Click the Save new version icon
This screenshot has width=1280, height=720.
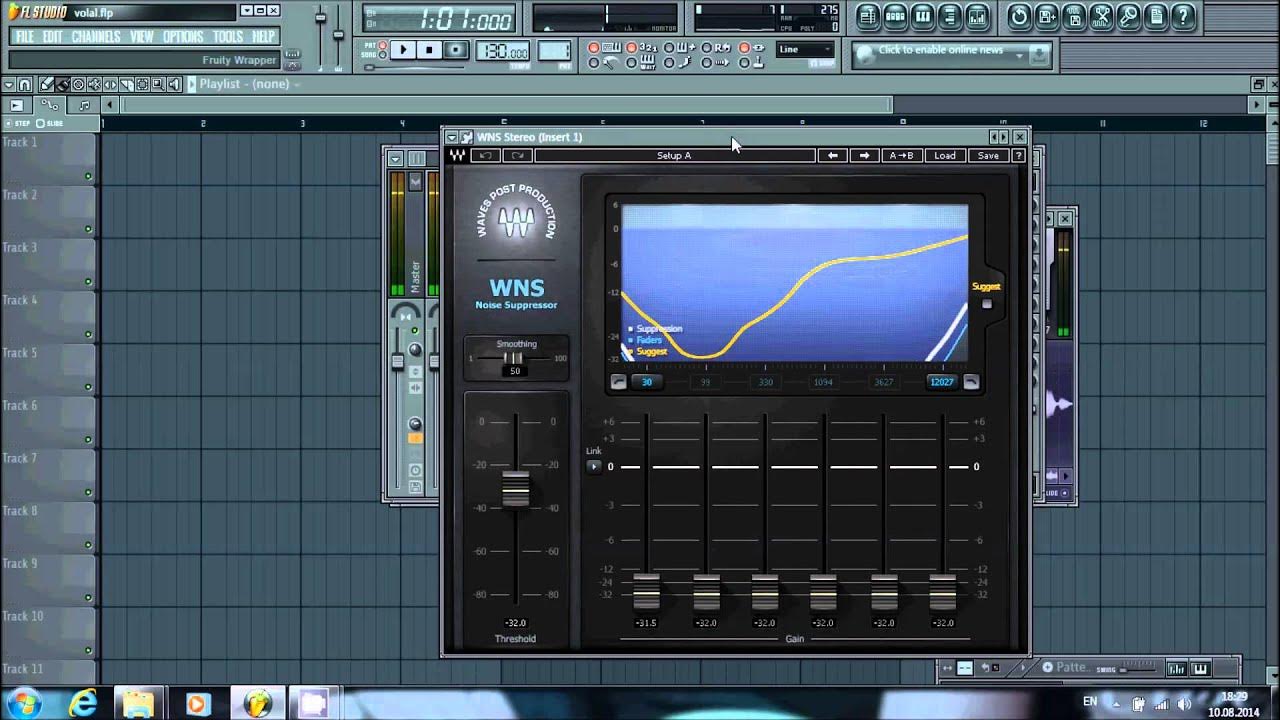(1047, 16)
